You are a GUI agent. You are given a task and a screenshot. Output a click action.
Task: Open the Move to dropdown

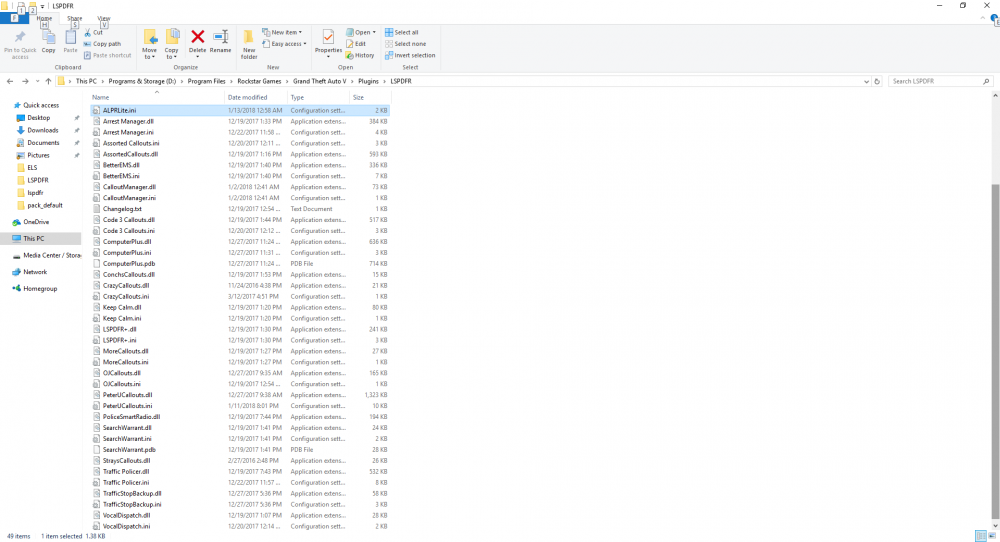point(150,54)
